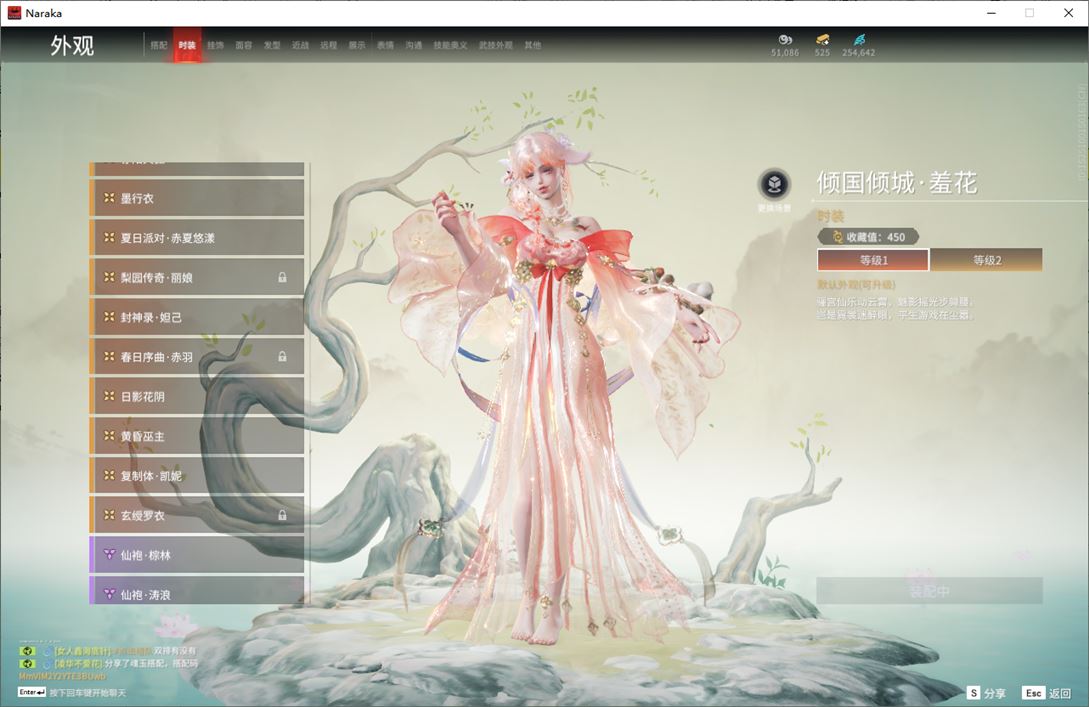Click the chat share code MmVIM2Y2YTE3BUwb

tap(63, 676)
